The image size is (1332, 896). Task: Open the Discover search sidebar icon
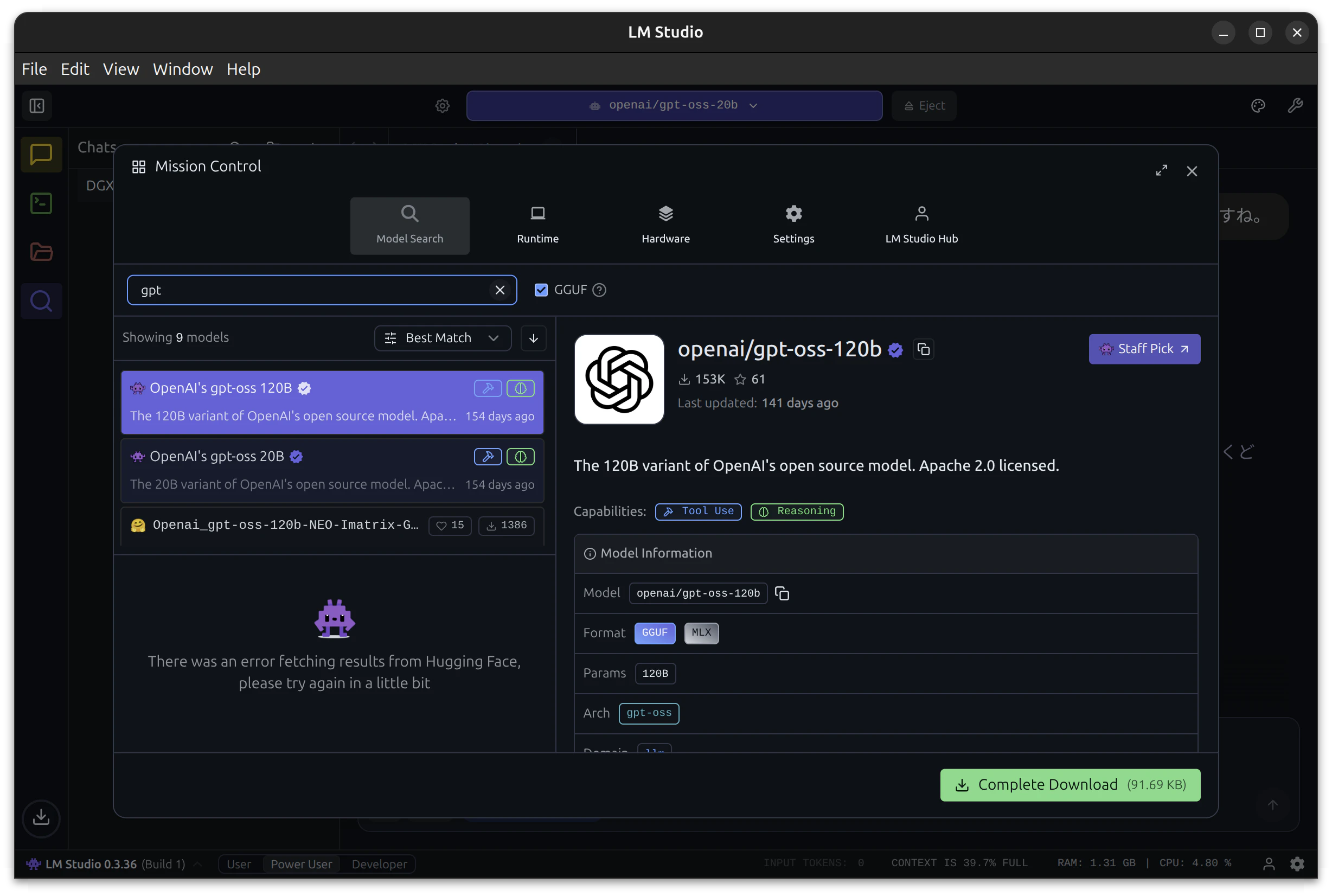41,301
